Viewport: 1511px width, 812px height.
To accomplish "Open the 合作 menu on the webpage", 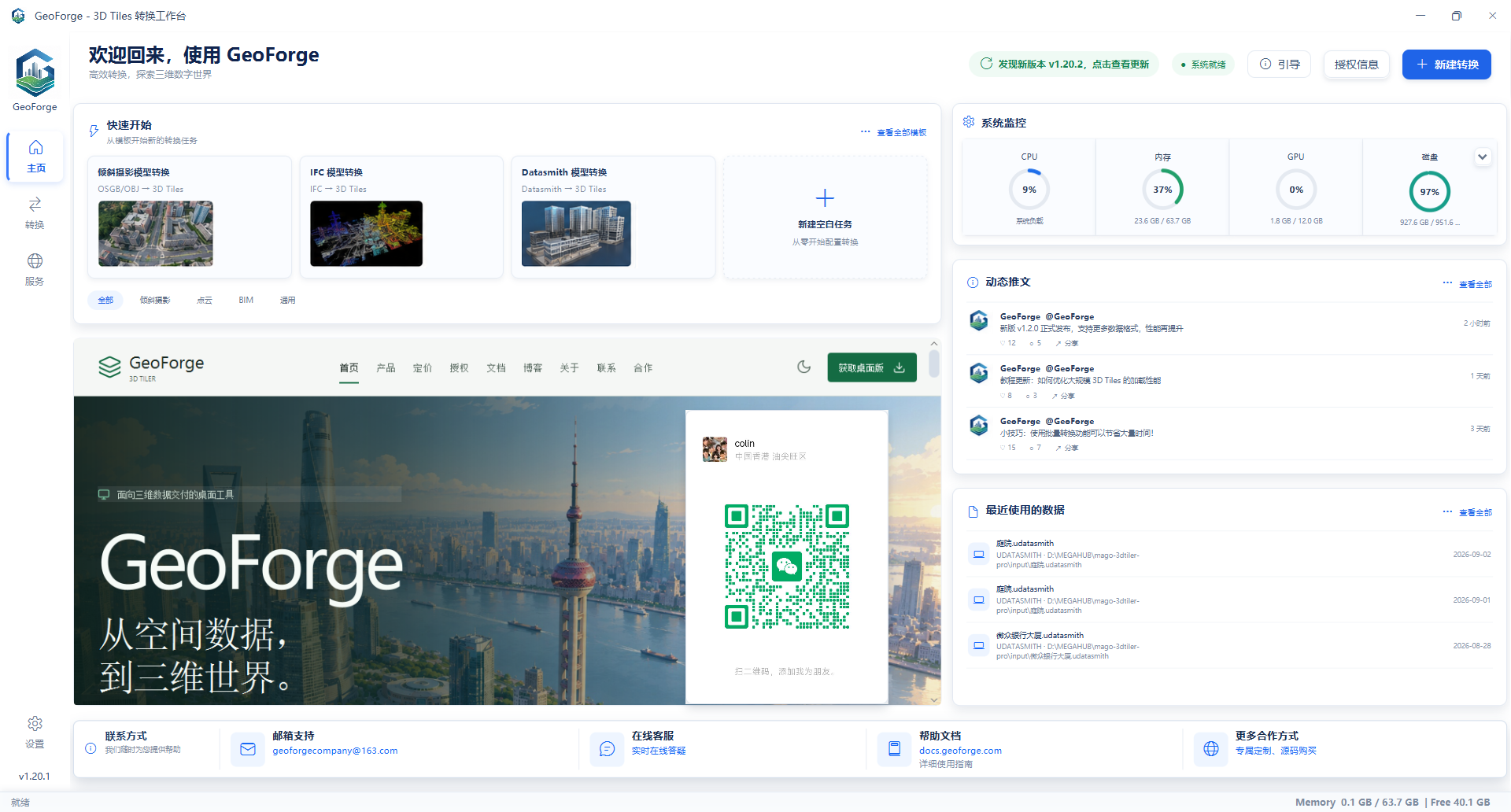I will pos(643,367).
